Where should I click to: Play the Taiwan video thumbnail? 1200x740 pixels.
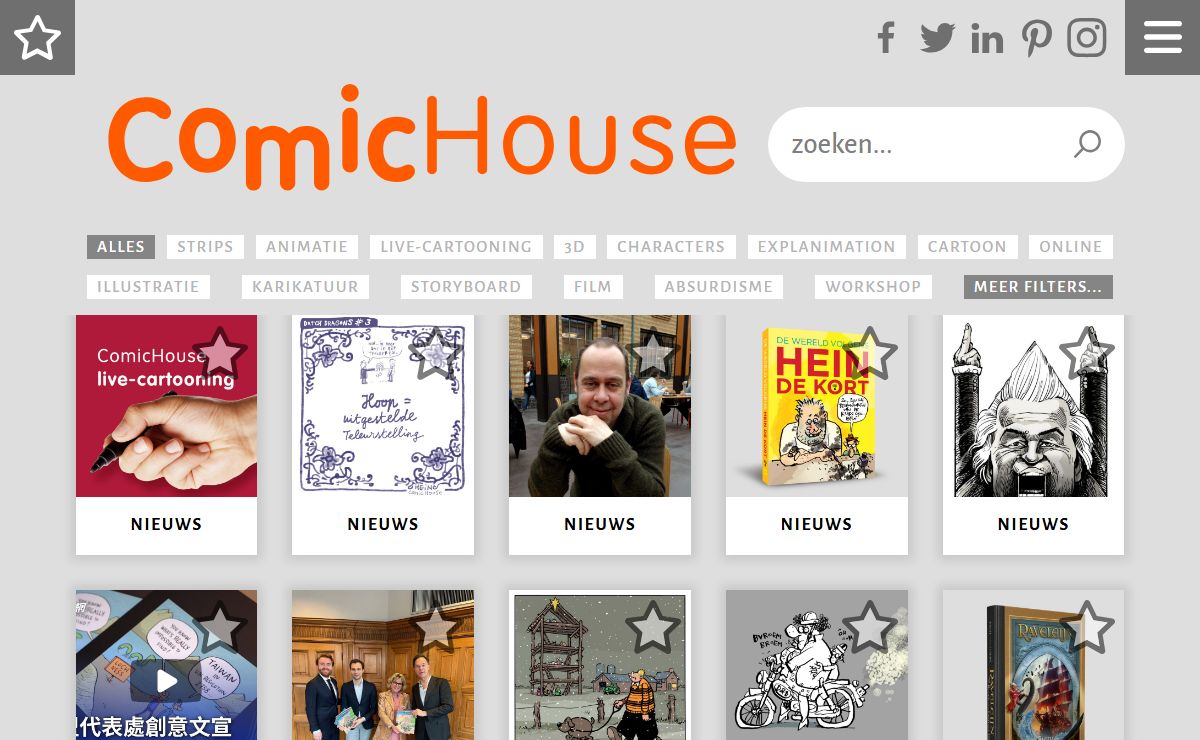[x=166, y=680]
